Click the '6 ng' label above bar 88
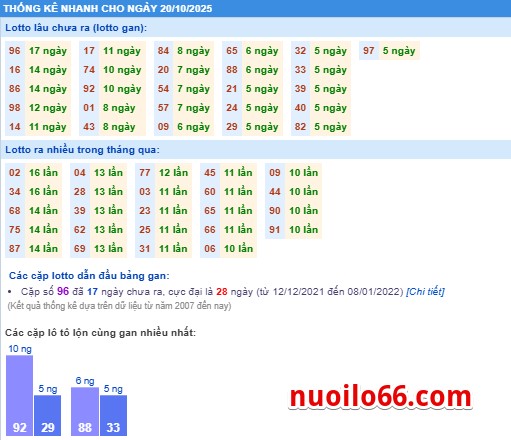Viewport: 511px width, 440px height. click(85, 381)
